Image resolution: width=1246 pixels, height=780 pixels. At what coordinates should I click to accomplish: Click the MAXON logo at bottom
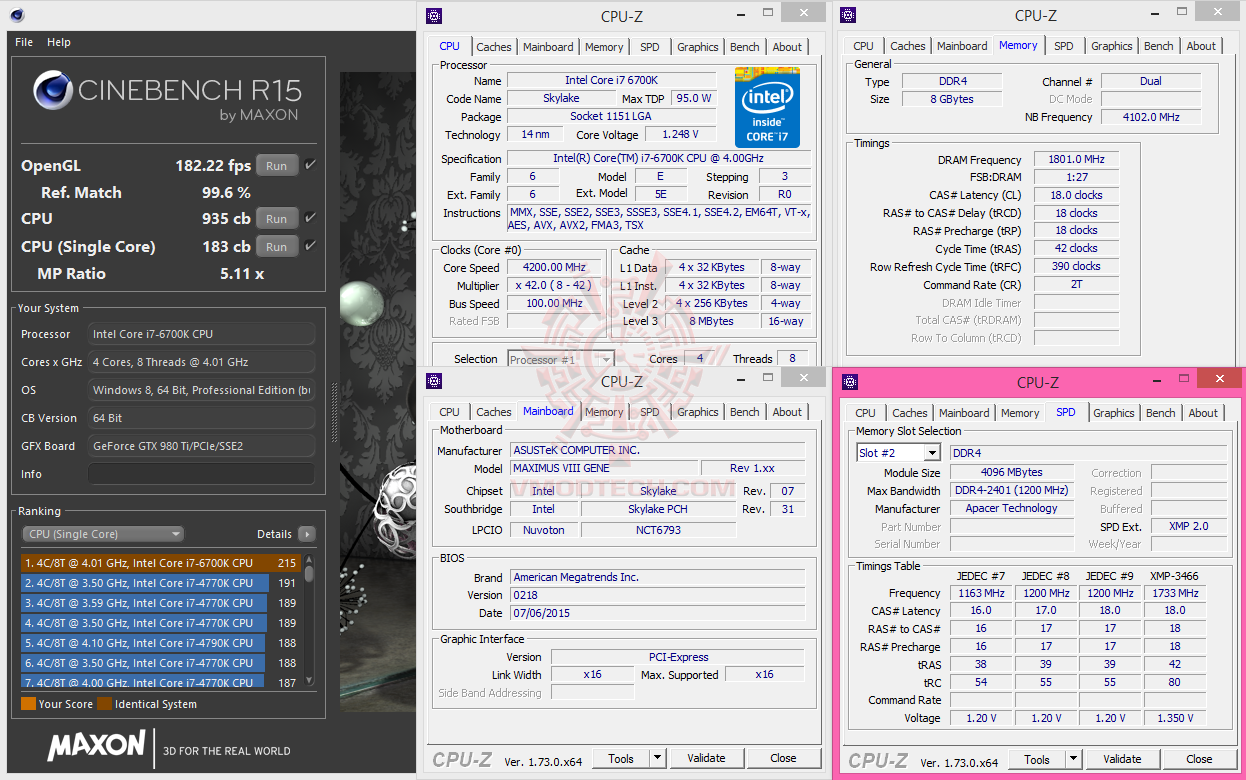[97, 745]
